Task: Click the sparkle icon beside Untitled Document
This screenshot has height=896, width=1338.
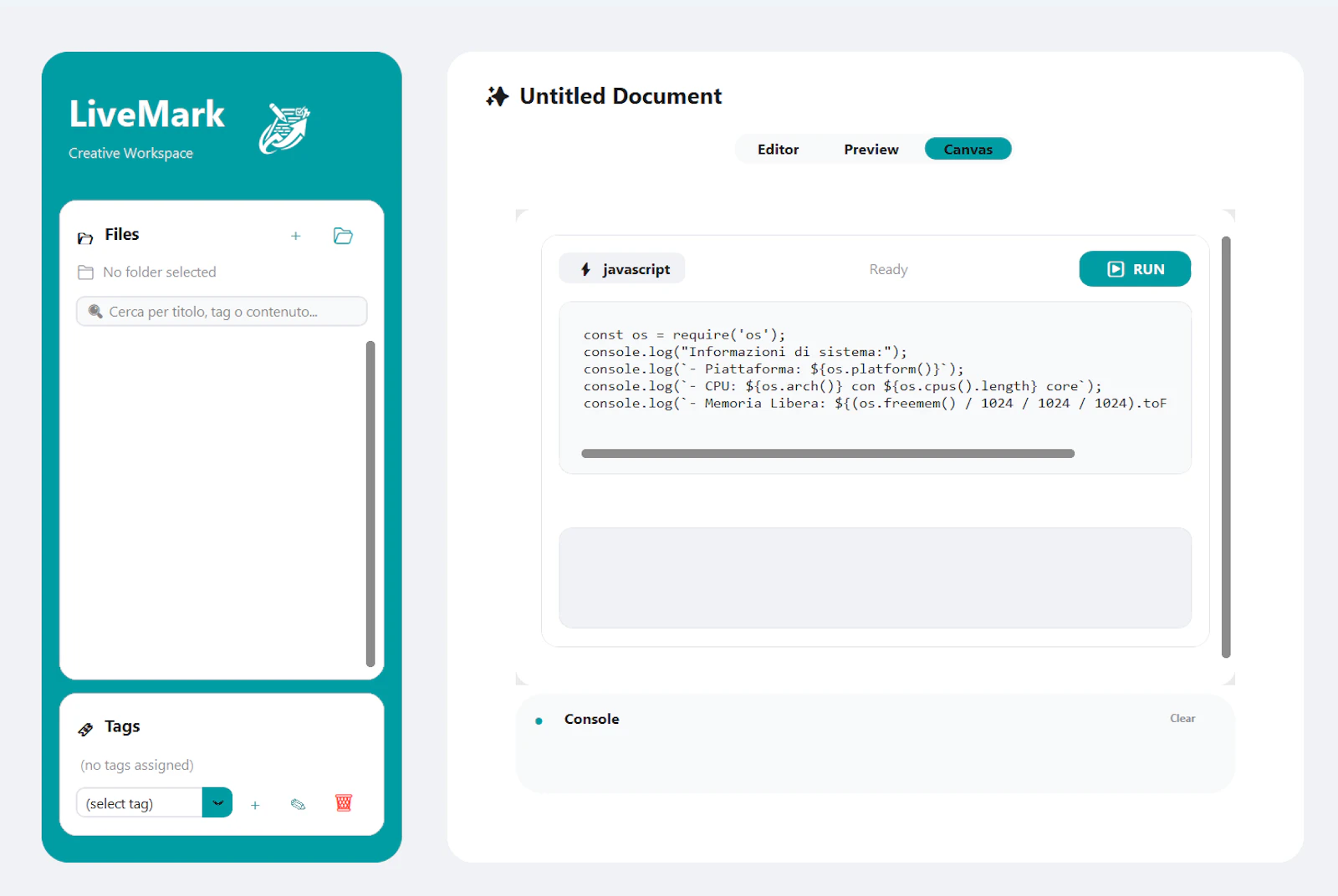Action: click(x=497, y=96)
